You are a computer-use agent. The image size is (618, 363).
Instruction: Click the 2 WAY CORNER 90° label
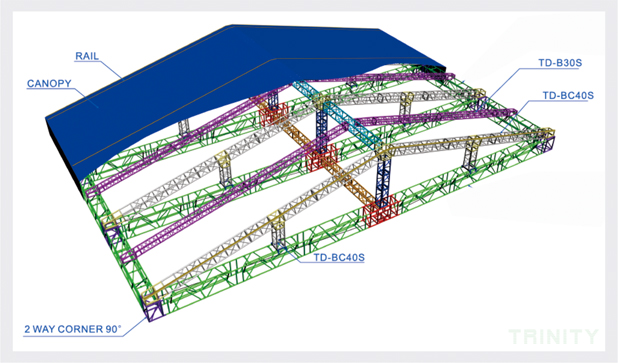[x=73, y=329]
